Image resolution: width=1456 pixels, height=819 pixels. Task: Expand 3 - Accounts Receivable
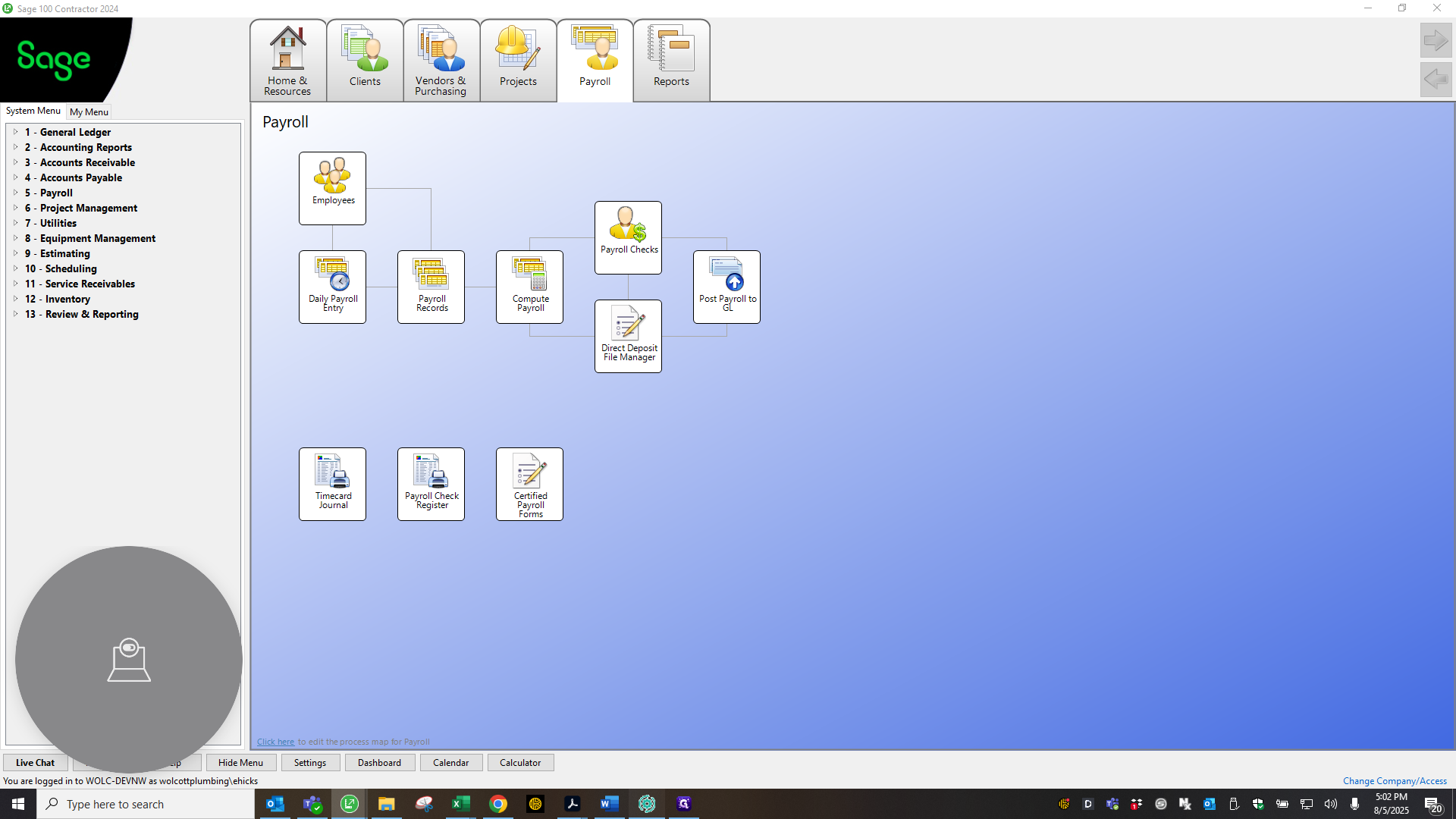coord(15,162)
